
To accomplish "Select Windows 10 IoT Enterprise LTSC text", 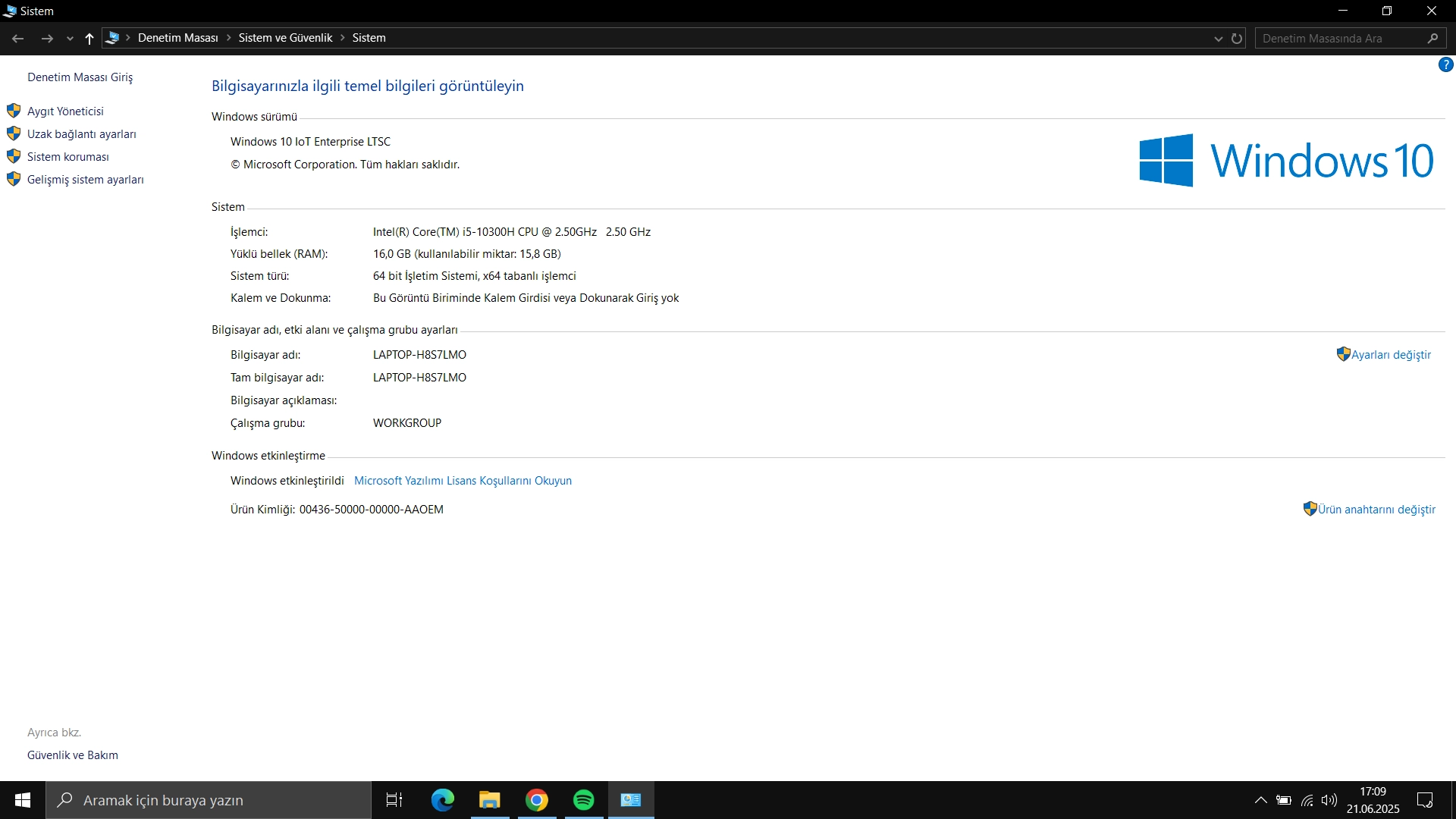I will [310, 142].
